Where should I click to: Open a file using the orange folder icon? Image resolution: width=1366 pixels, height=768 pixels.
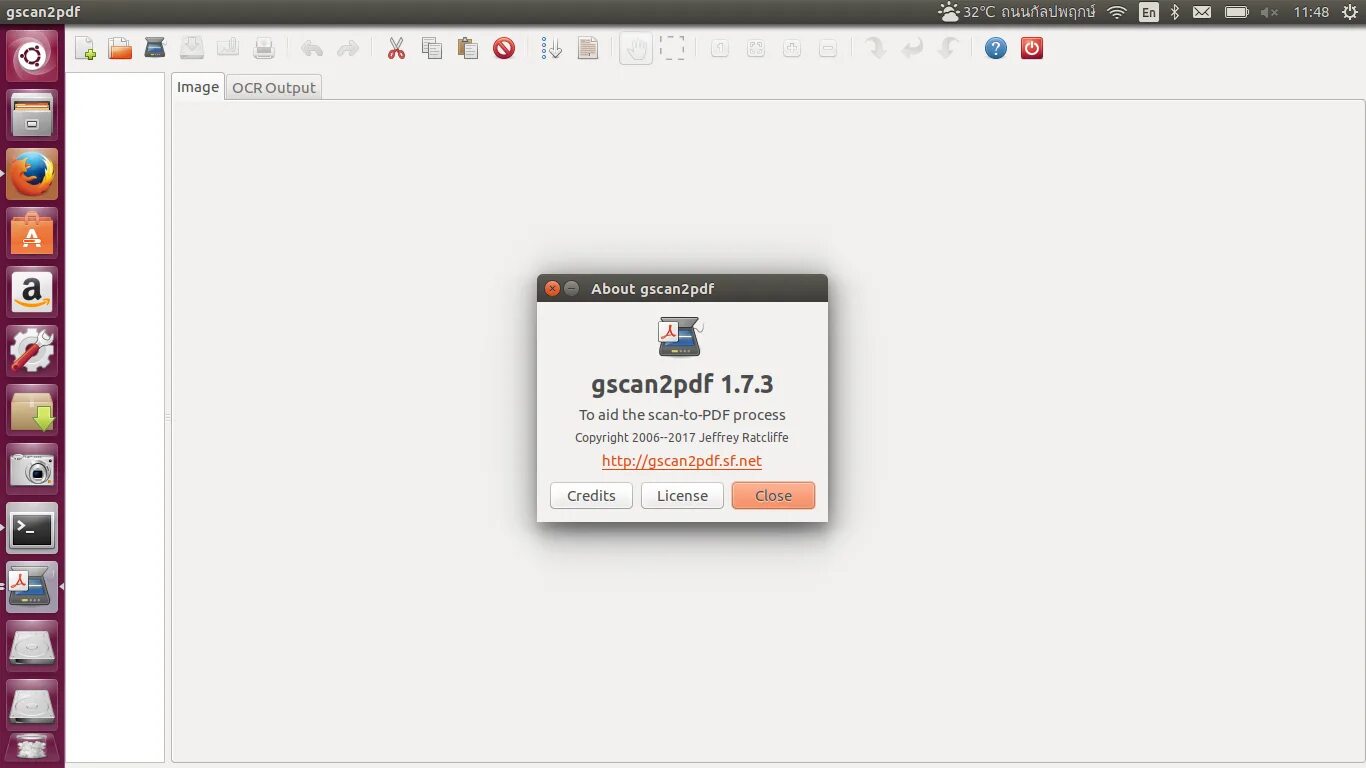click(x=121, y=48)
